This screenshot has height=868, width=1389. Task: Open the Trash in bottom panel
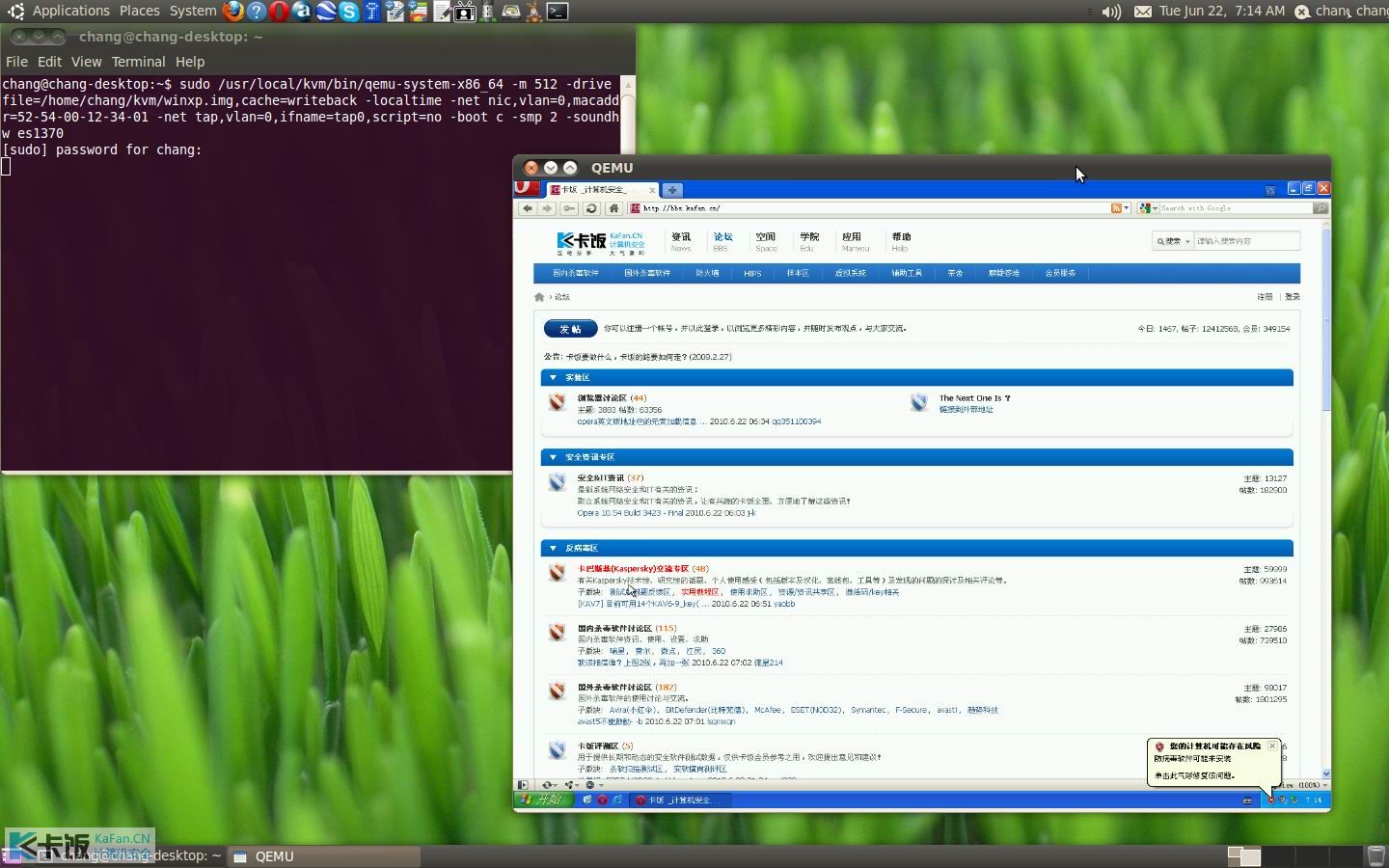pos(1376,855)
